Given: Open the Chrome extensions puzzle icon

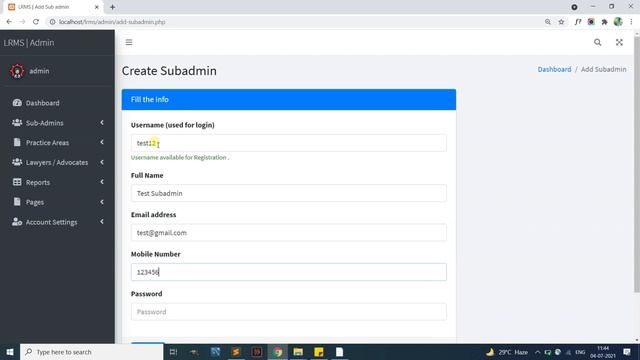Looking at the screenshot, I should (604, 22).
